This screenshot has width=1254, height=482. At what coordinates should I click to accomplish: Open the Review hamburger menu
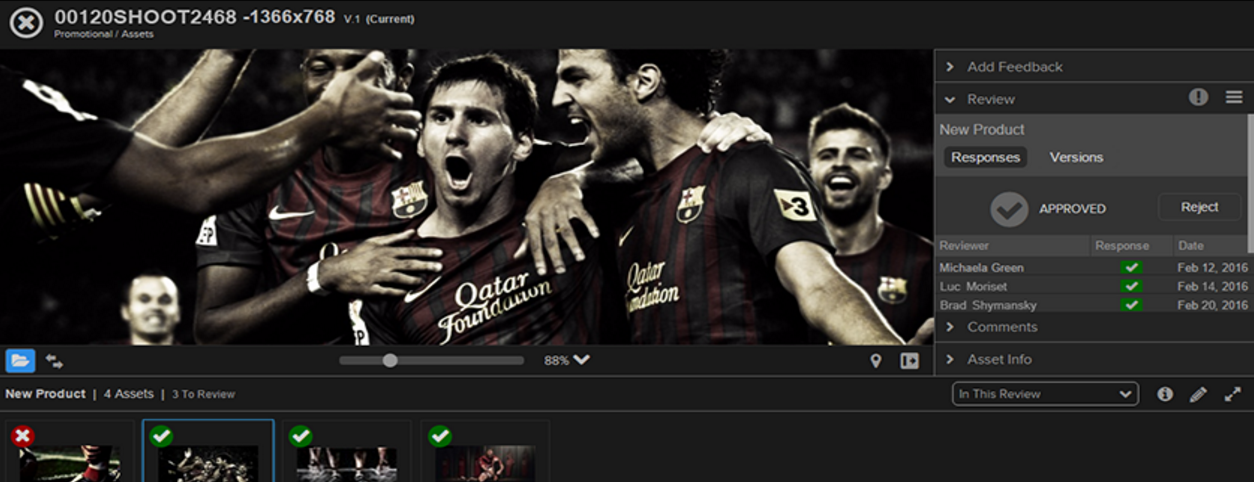pyautogui.click(x=1234, y=97)
